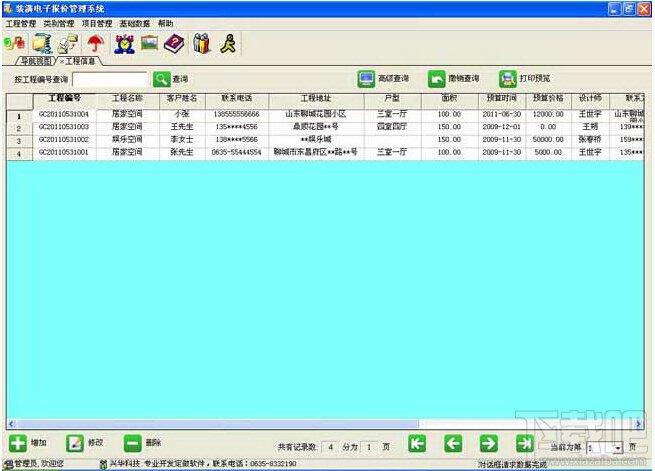The width and height of the screenshot is (655, 471).
Task: Click the picture frame toolbar icon
Action: (x=149, y=43)
